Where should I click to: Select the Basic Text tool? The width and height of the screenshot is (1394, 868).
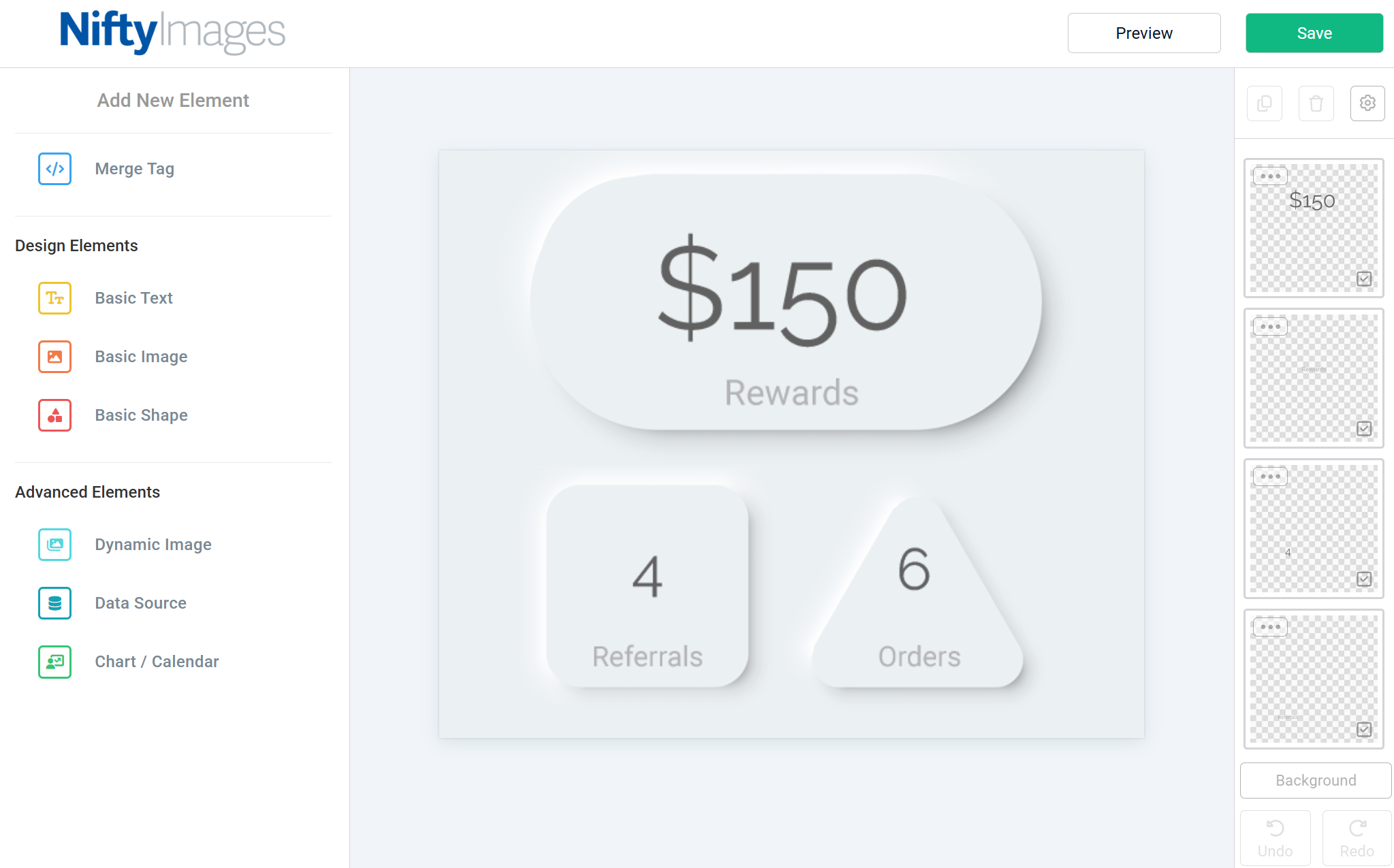133,298
